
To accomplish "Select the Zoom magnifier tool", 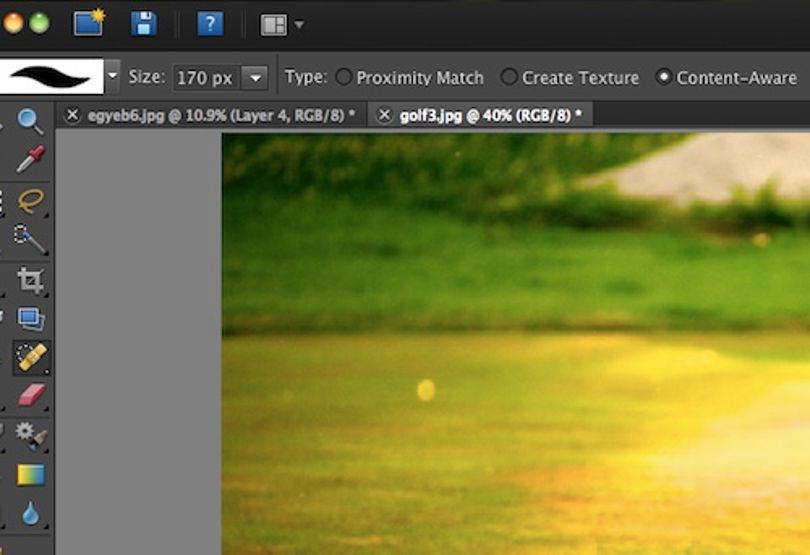I will click(x=30, y=121).
